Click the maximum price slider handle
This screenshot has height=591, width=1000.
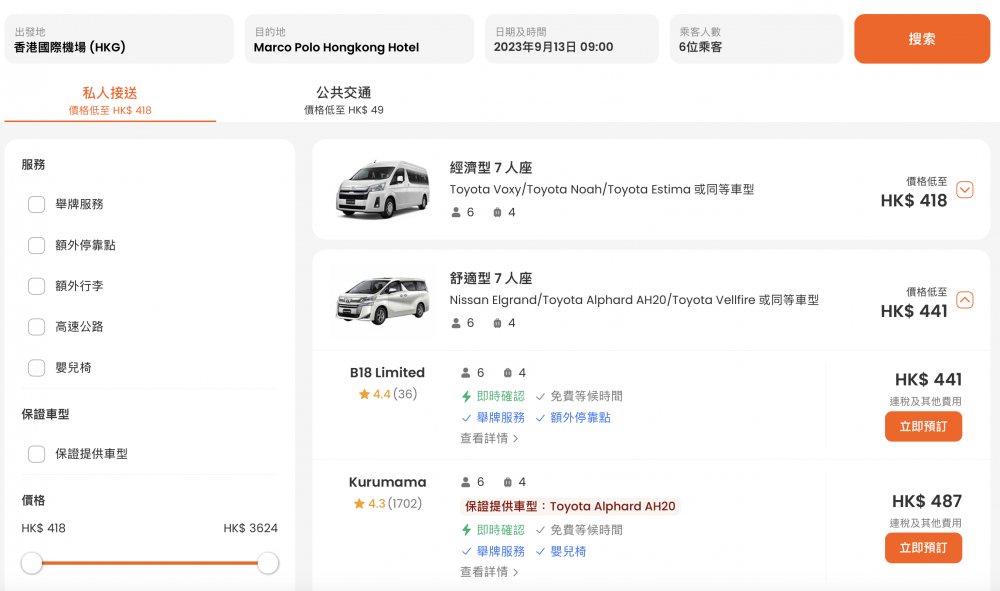click(268, 563)
